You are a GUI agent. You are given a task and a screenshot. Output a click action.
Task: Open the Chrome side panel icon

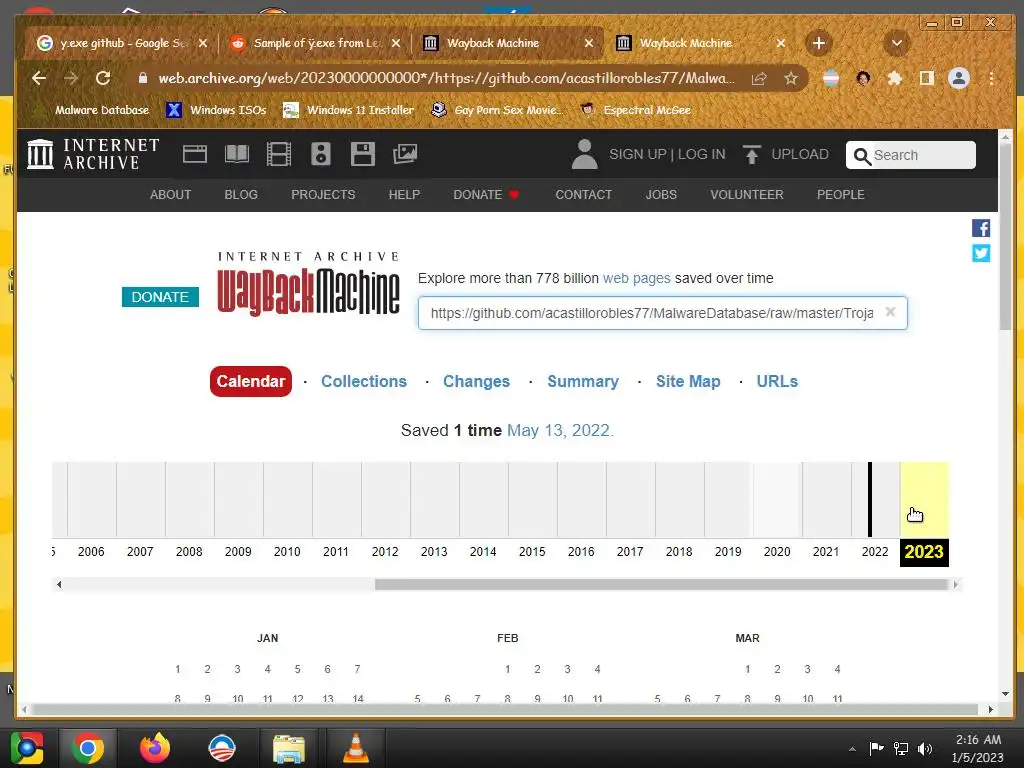pos(927,78)
